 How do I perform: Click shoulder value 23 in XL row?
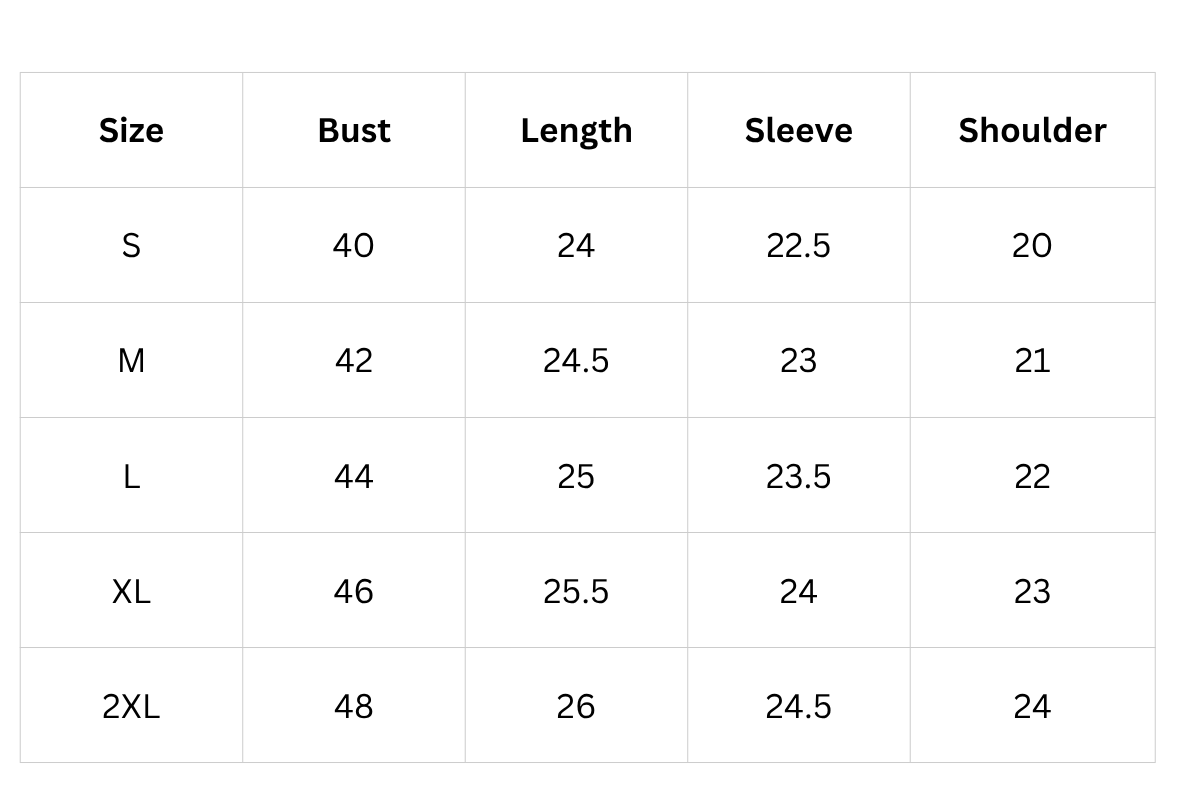coord(1032,592)
